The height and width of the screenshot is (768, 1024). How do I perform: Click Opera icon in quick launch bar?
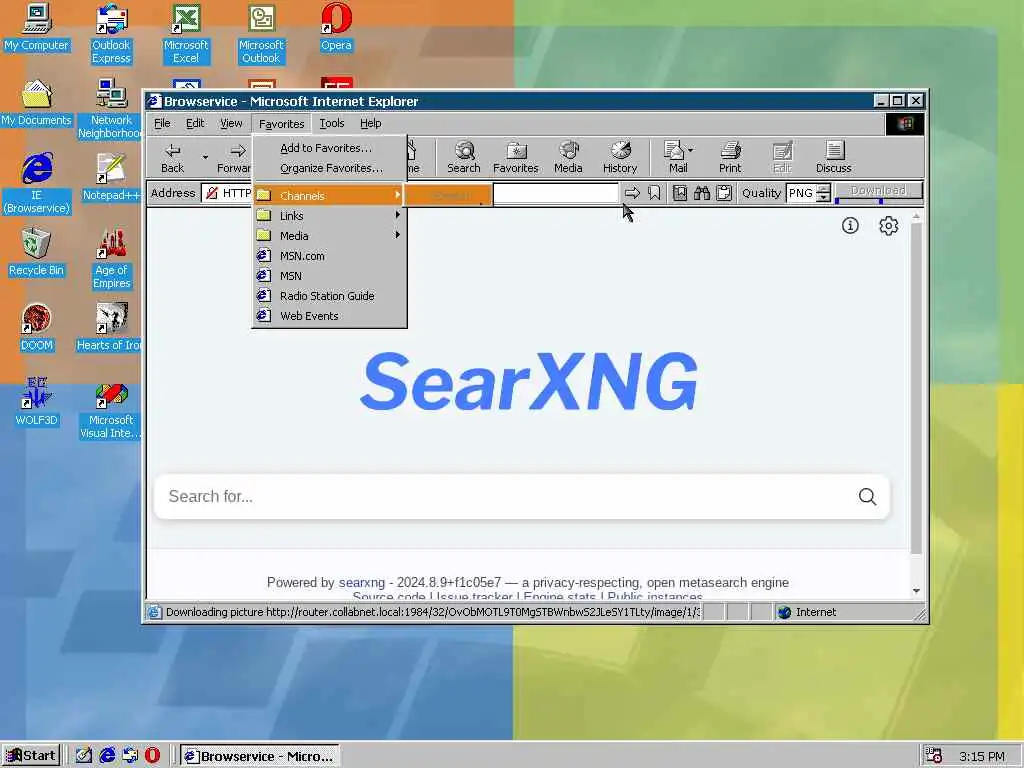(152, 756)
